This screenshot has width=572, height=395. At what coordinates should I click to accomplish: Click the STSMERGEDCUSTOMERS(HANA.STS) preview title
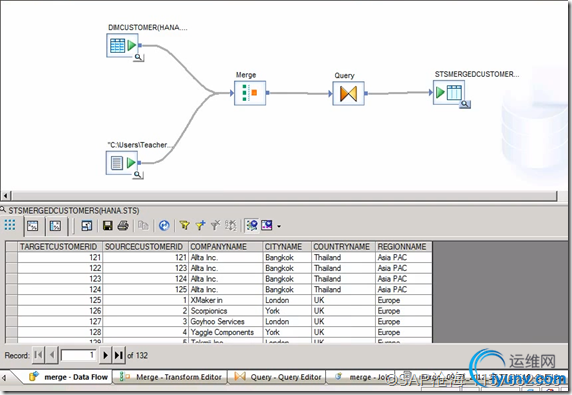74,211
